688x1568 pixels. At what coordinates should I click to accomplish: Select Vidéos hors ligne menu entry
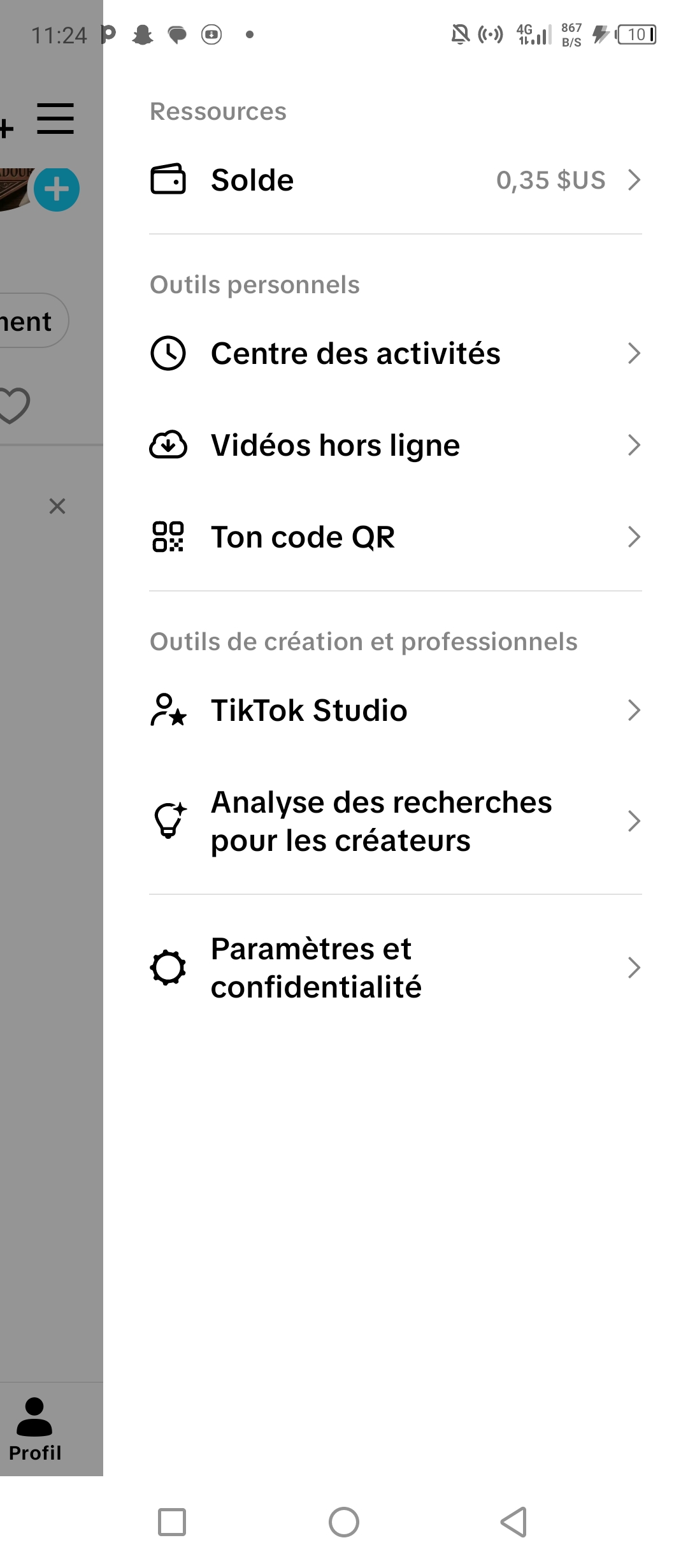coord(396,445)
